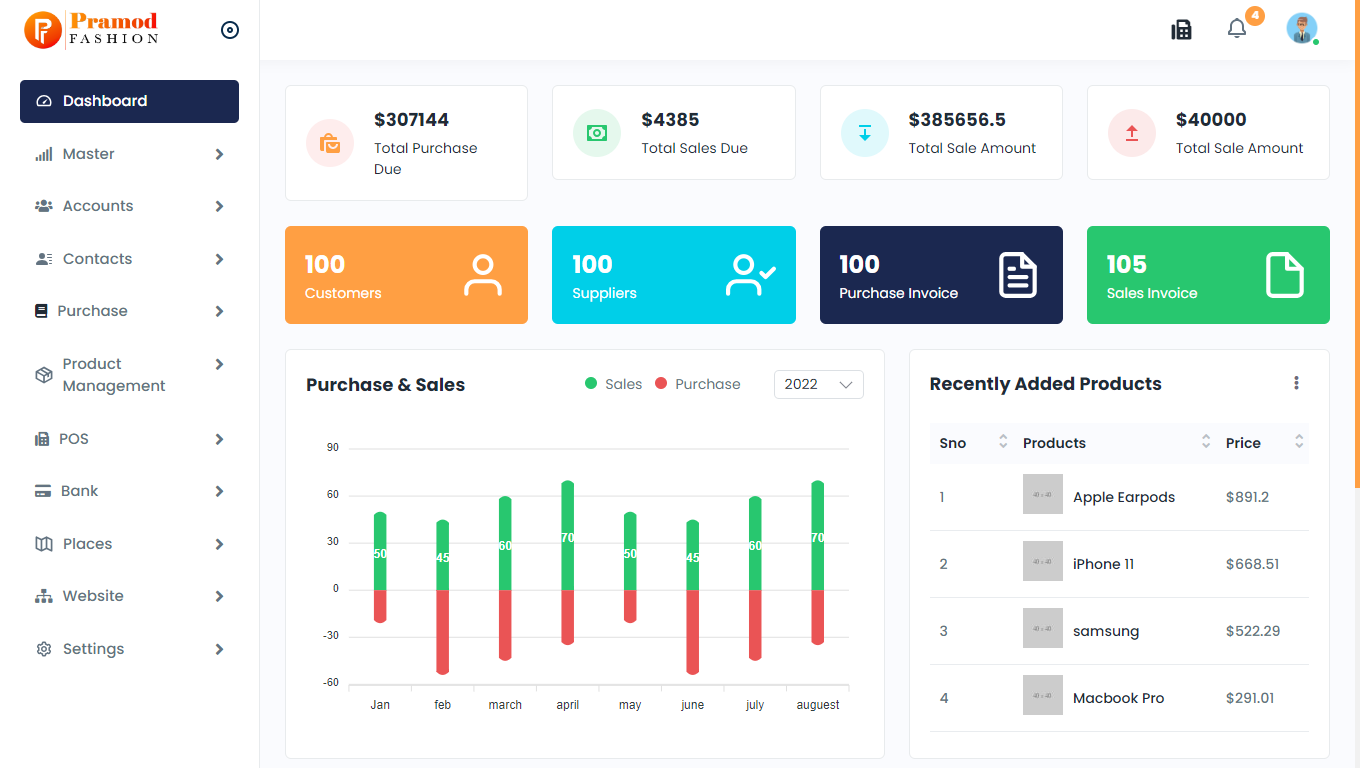Click the Sales Invoice file icon
The width and height of the screenshot is (1360, 768).
point(1285,275)
